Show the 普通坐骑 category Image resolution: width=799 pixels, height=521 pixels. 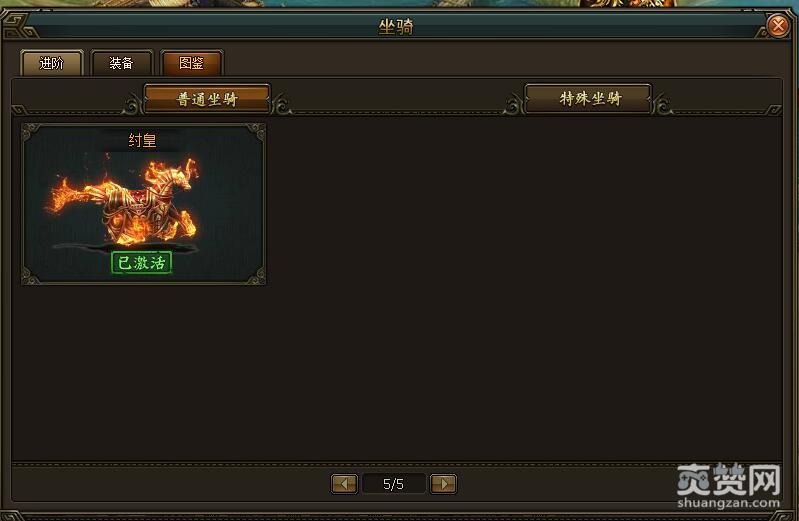pos(207,98)
